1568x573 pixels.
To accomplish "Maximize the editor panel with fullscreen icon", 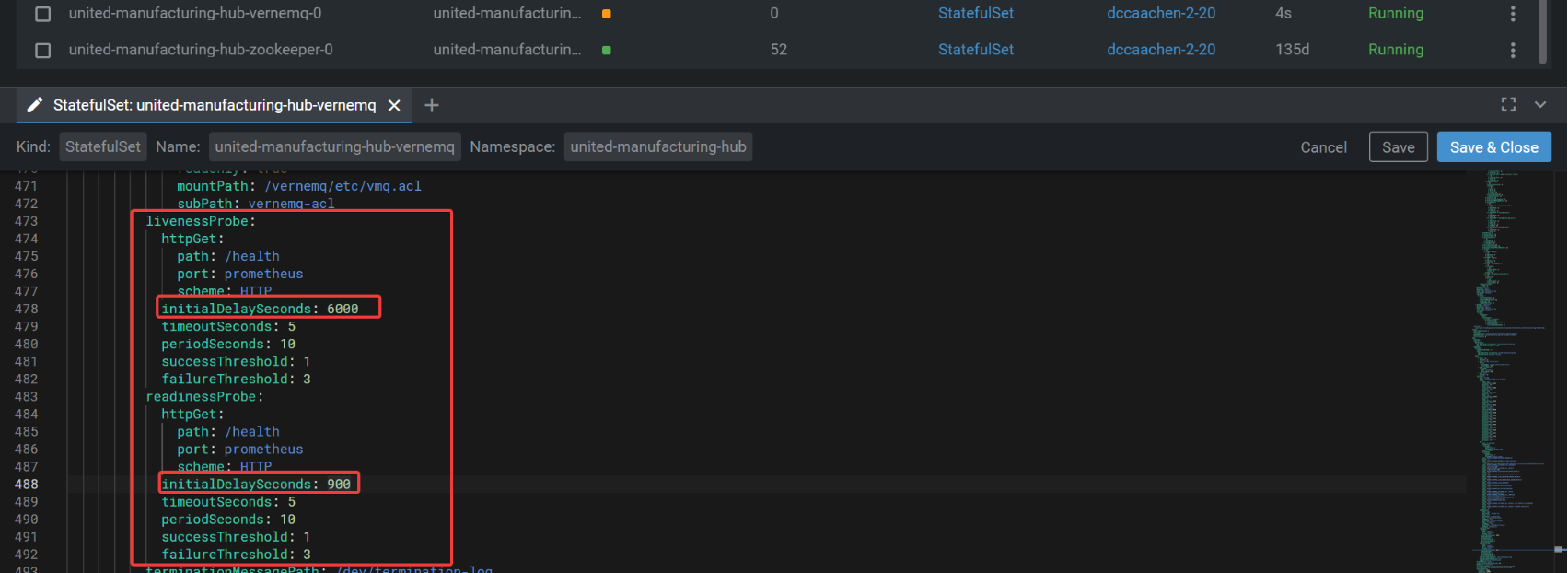I will pyautogui.click(x=1508, y=105).
